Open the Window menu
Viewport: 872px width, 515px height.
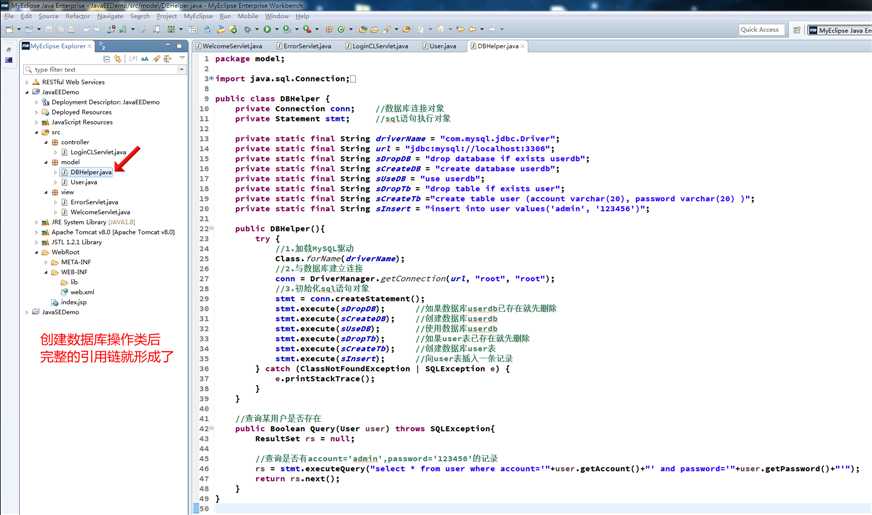point(276,16)
